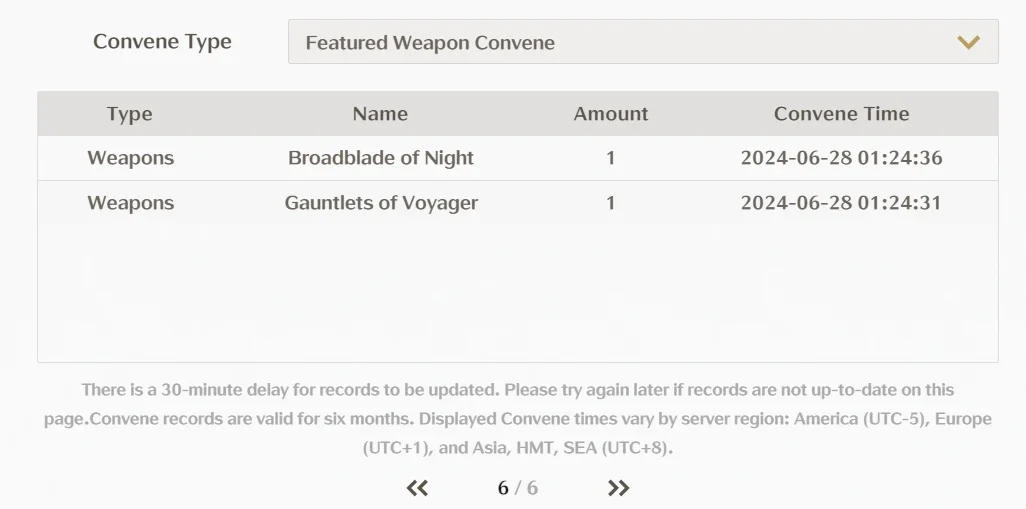1026x509 pixels.
Task: Select the Gauntlets of Voyager entry
Action: [381, 203]
